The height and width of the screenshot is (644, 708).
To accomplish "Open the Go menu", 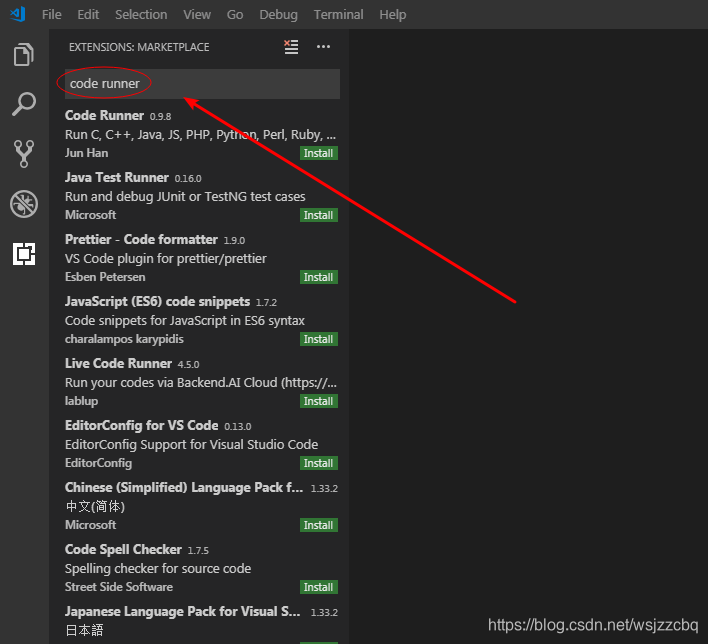I will [235, 14].
